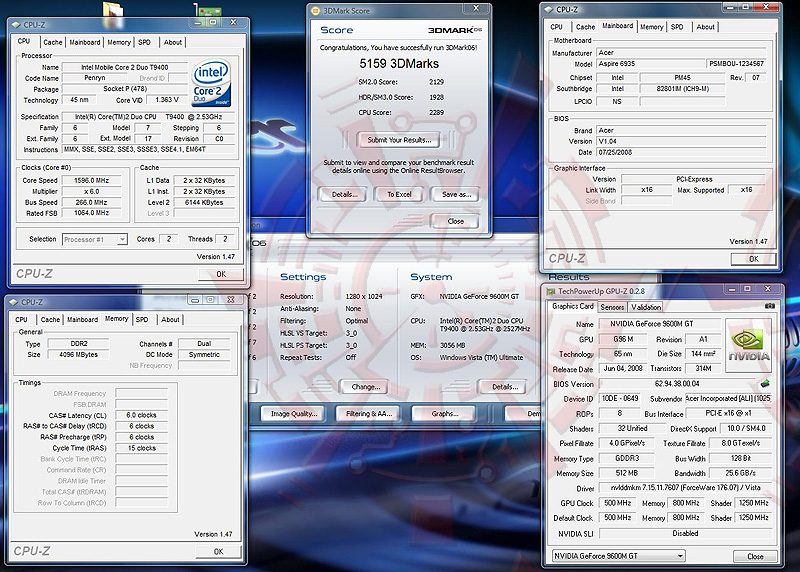The width and height of the screenshot is (800, 572).
Task: Click the memory size value 4096 MBytes
Action: (78, 355)
